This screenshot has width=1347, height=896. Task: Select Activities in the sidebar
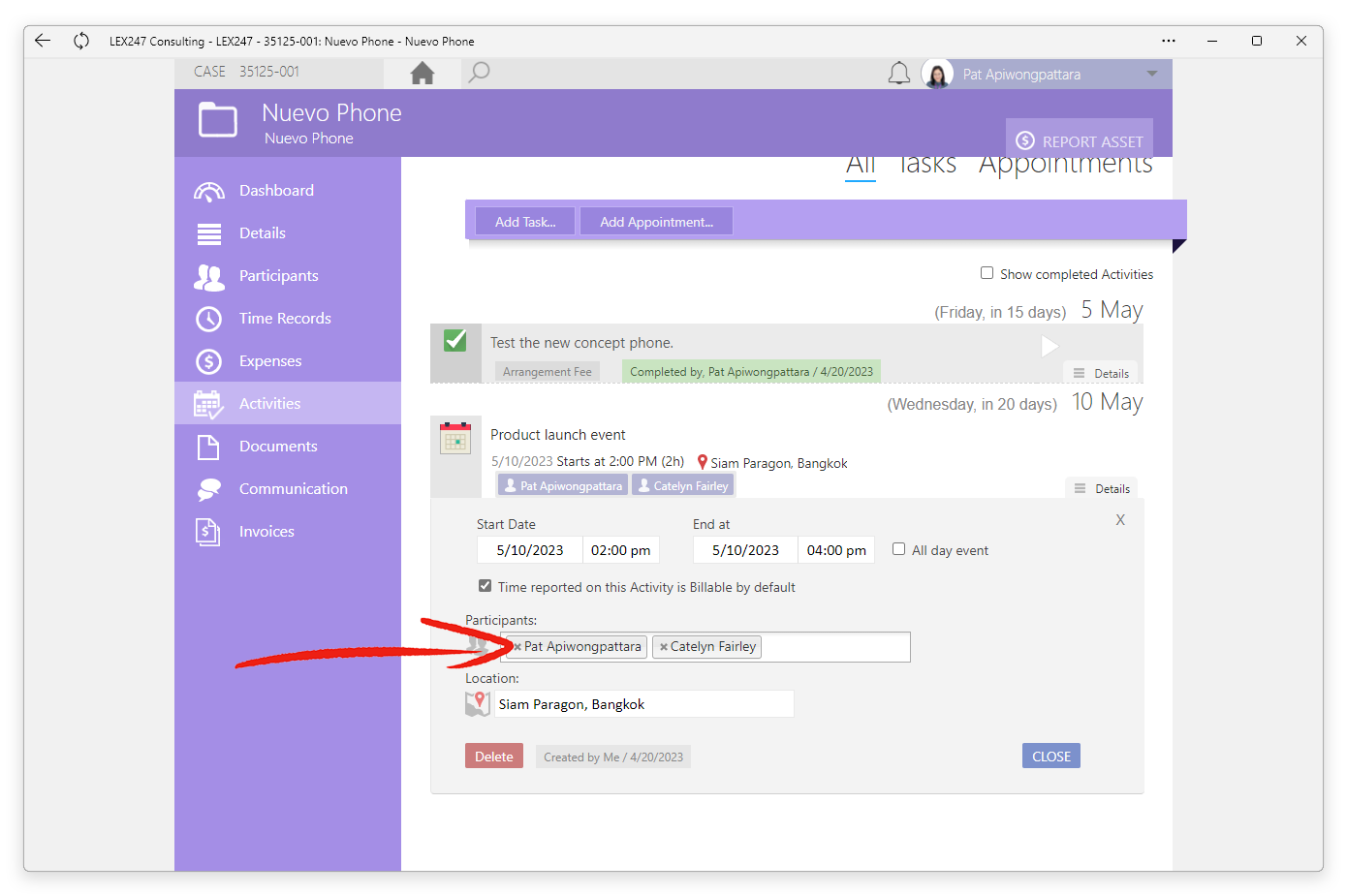[x=288, y=403]
